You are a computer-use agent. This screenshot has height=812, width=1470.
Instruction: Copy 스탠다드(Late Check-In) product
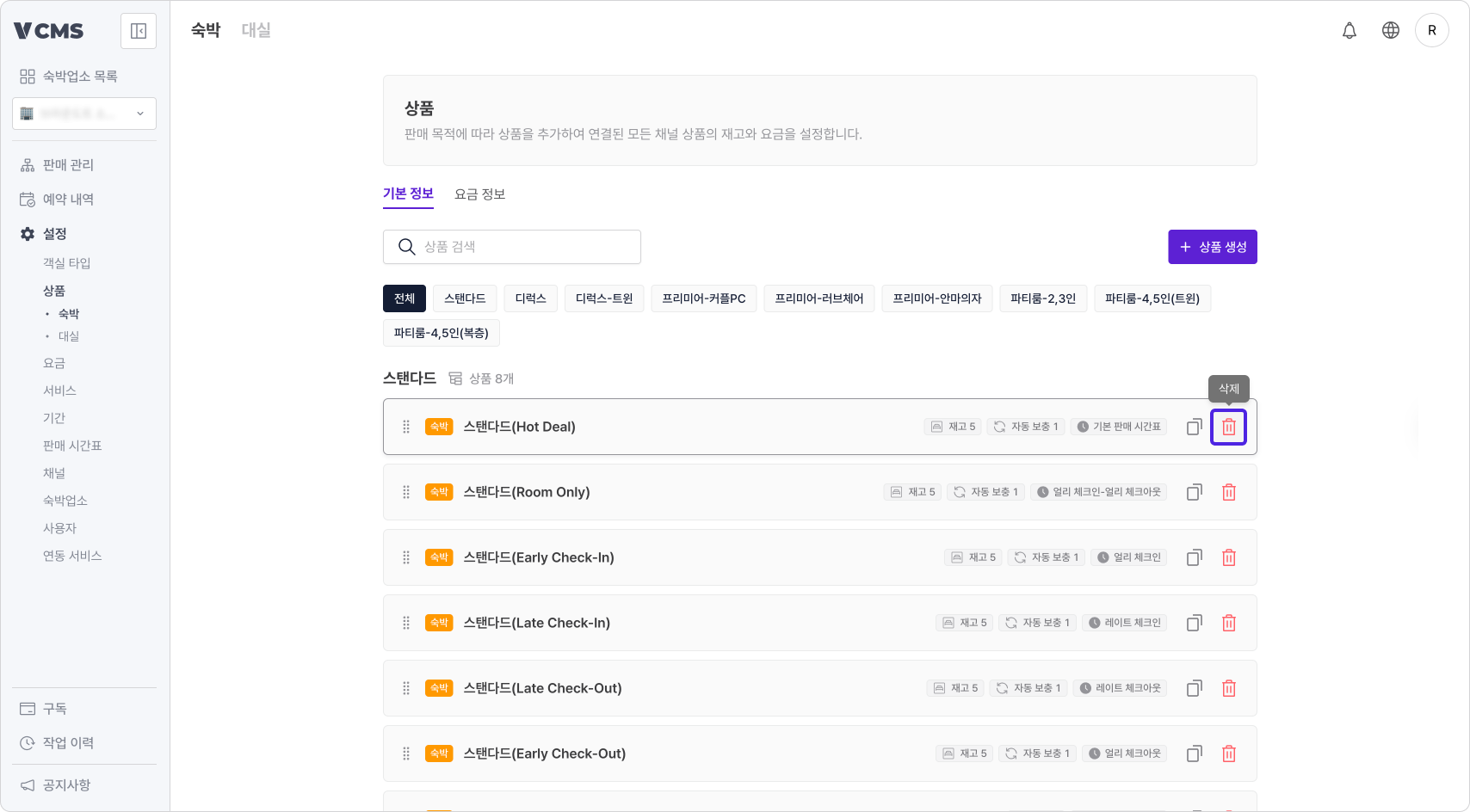[1195, 623]
